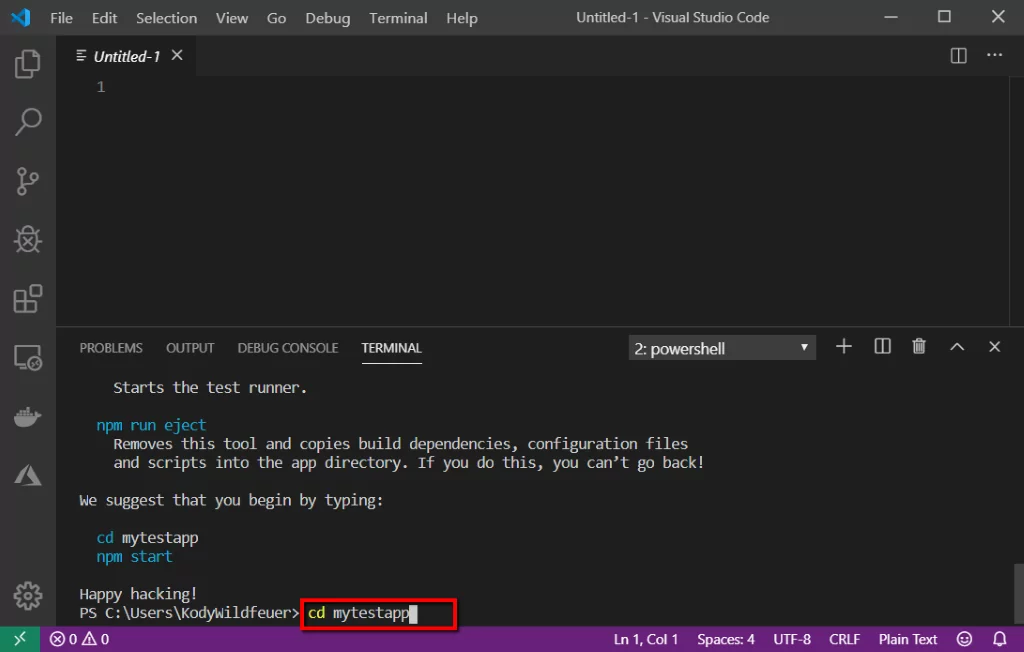Open the Remote Explorer icon

[27, 358]
